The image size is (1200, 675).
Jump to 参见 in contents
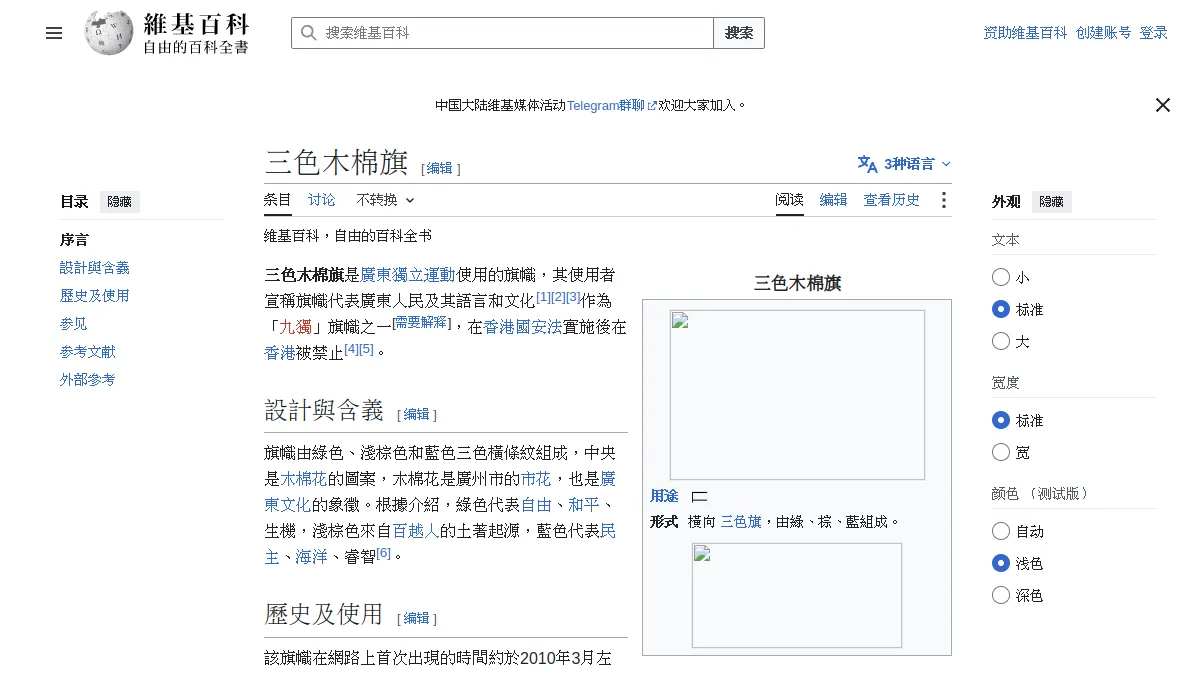[74, 324]
